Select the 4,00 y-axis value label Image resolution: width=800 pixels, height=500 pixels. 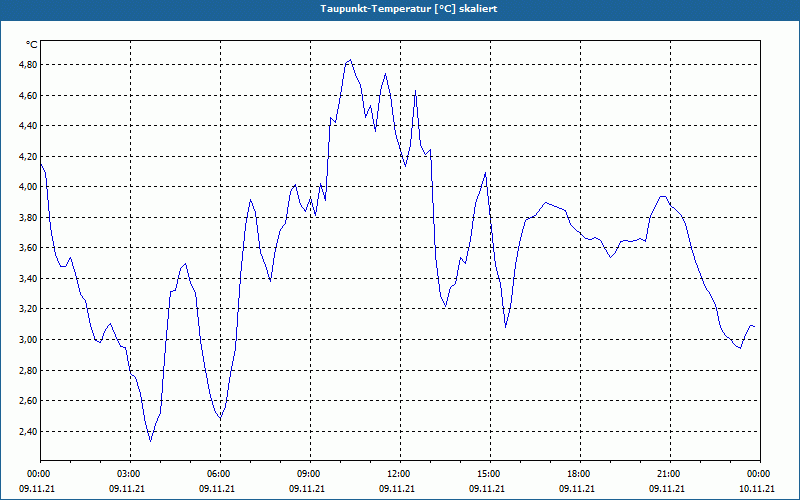(29, 187)
